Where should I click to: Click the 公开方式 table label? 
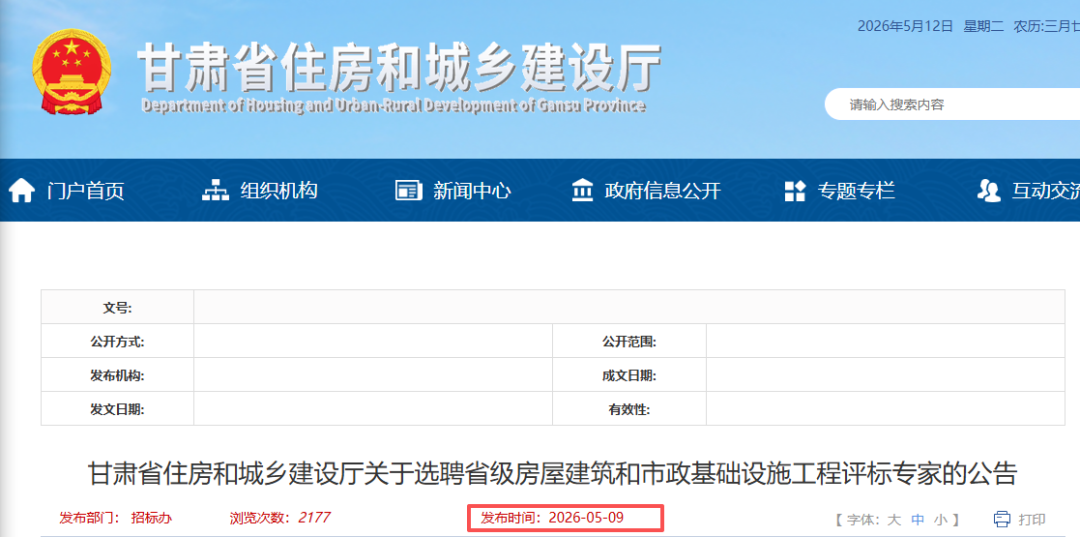coord(117,341)
